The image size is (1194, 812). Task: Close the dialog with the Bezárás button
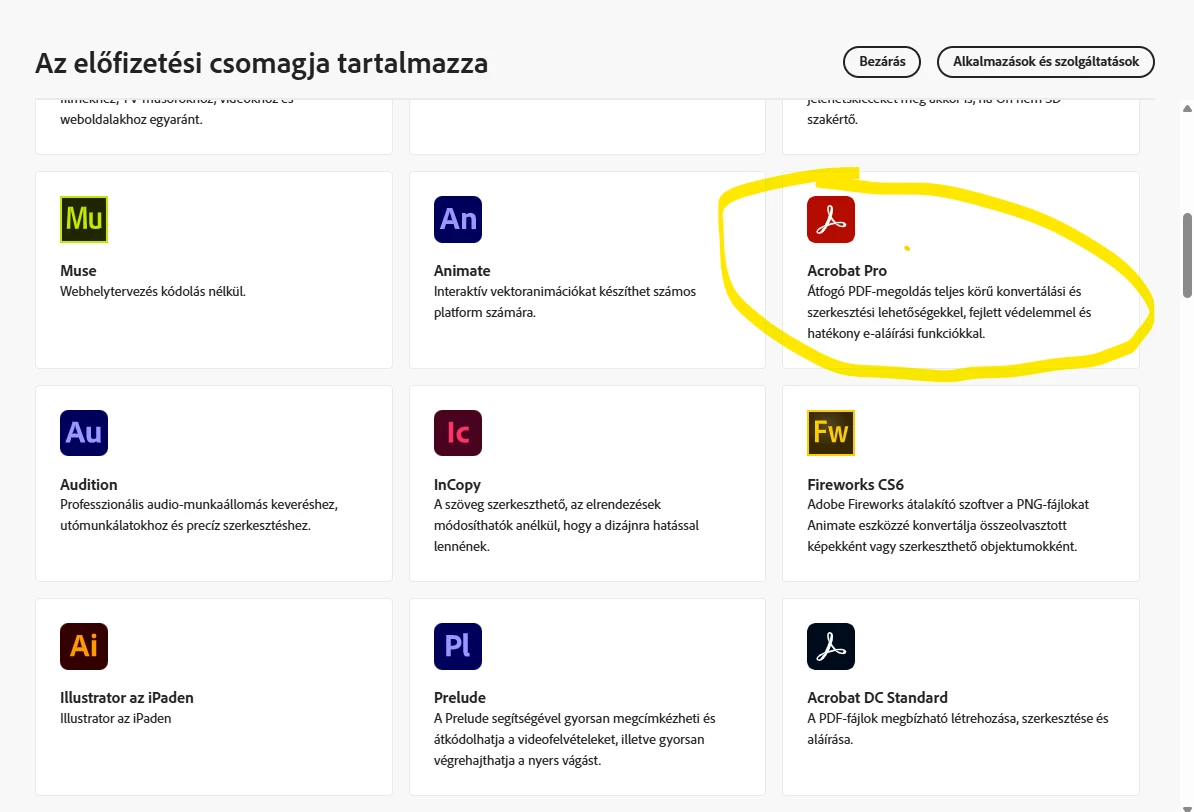pos(882,62)
